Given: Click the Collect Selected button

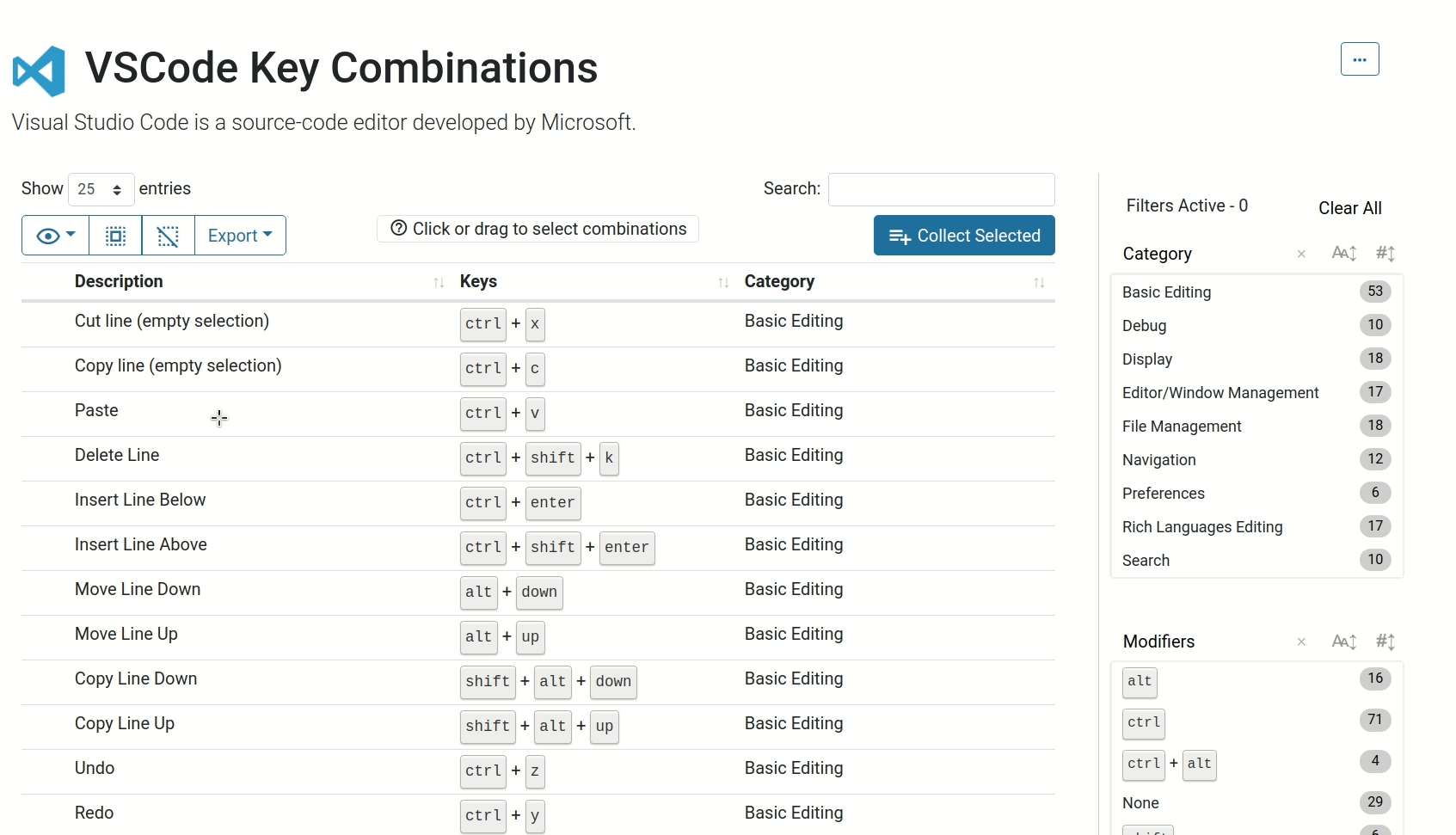Looking at the screenshot, I should [x=964, y=236].
